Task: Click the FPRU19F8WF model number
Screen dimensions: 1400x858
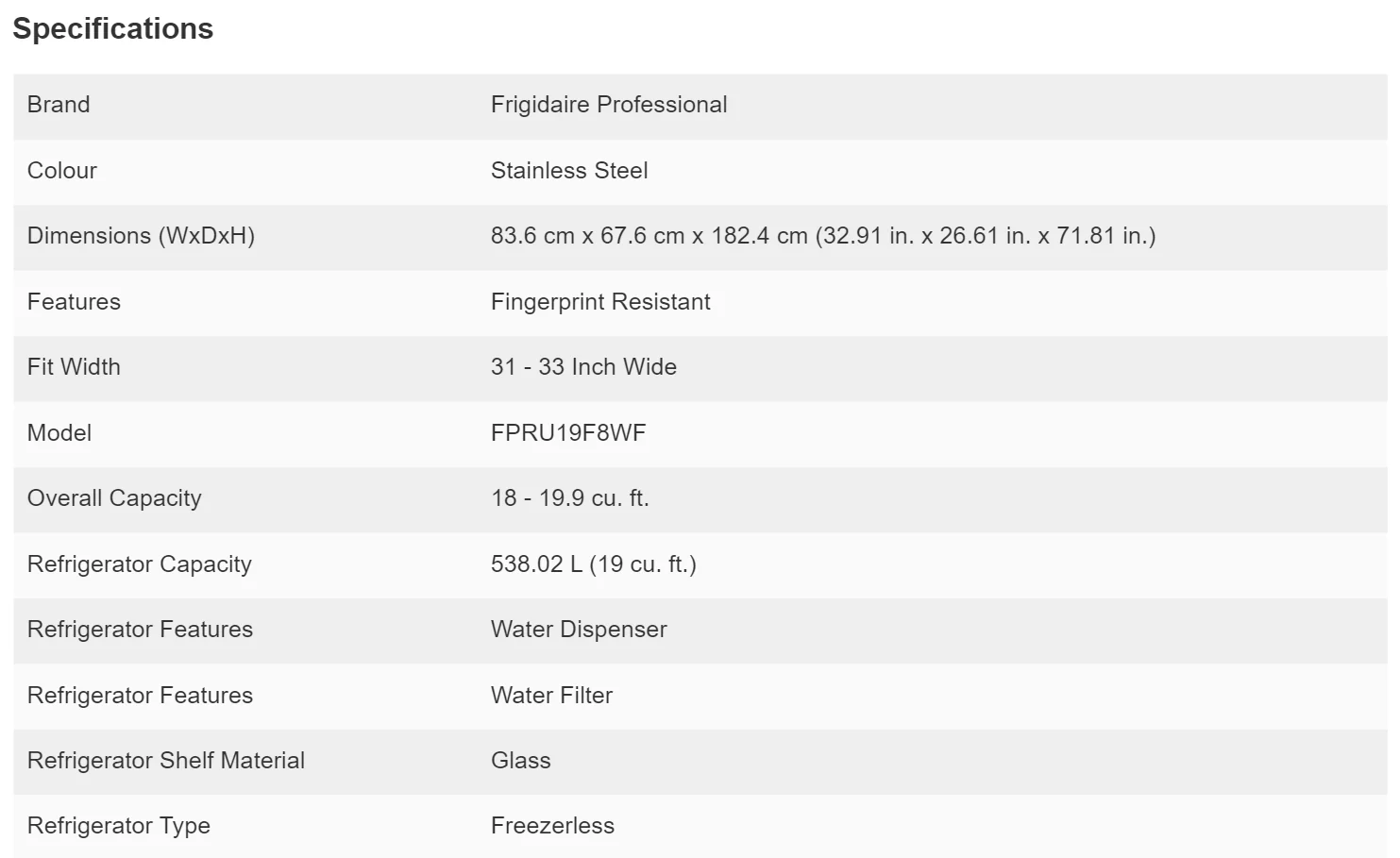Action: tap(568, 433)
